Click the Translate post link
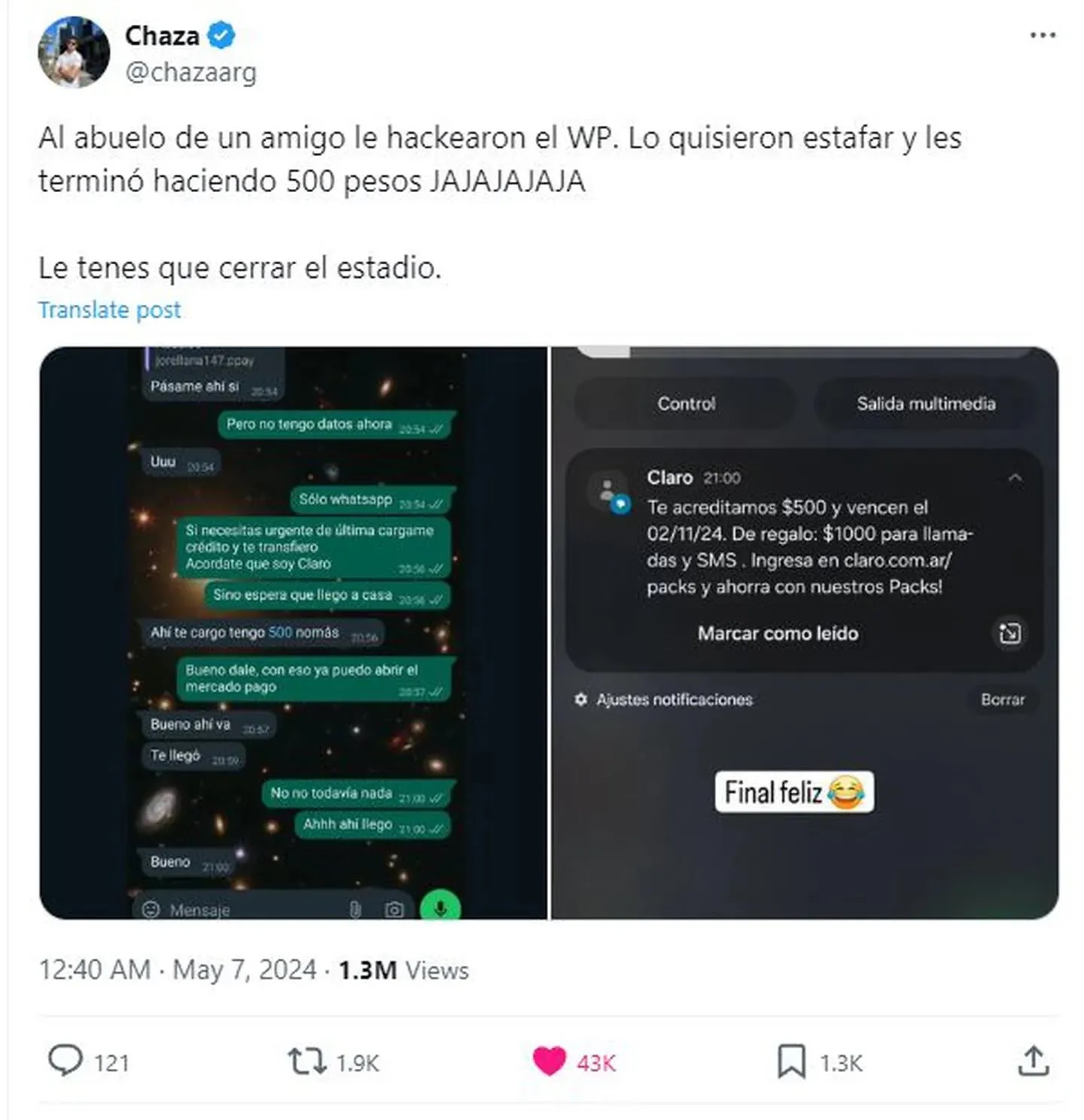Viewport: 1084px width, 1120px height. [110, 310]
